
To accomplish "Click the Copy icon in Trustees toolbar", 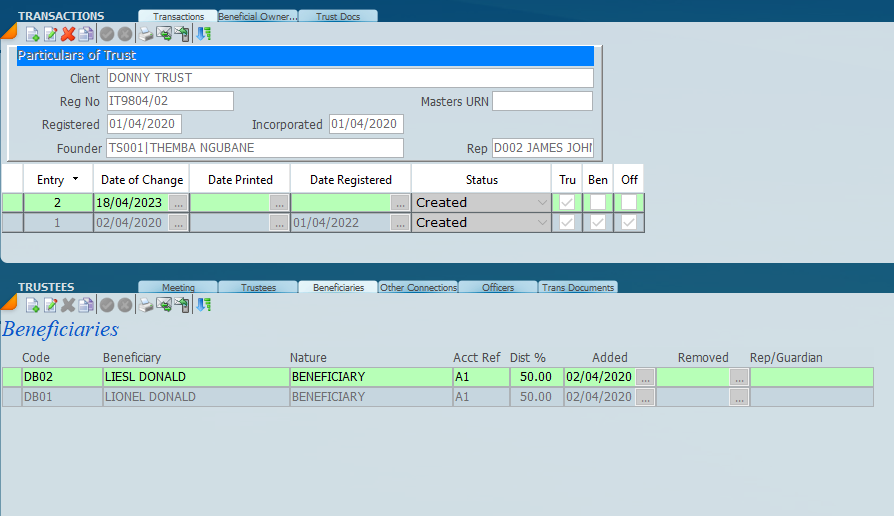I will click(86, 305).
